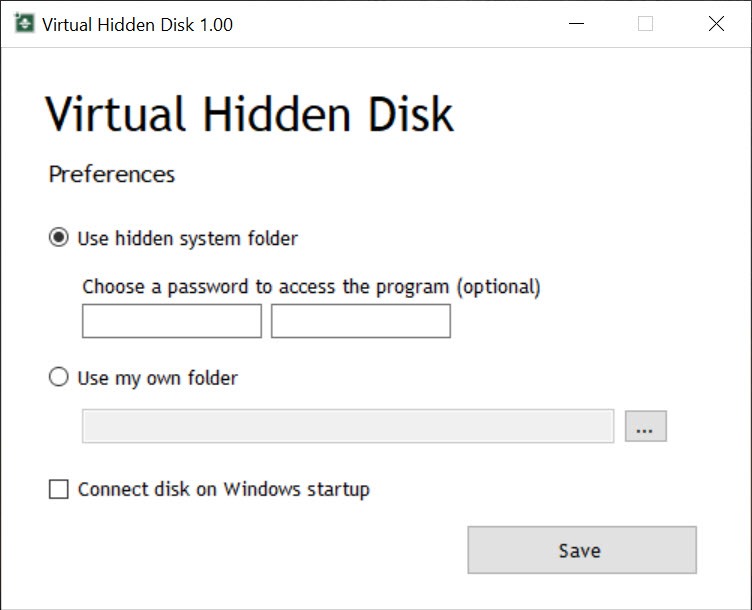Close the Virtual Hidden Disk window

coord(716,23)
